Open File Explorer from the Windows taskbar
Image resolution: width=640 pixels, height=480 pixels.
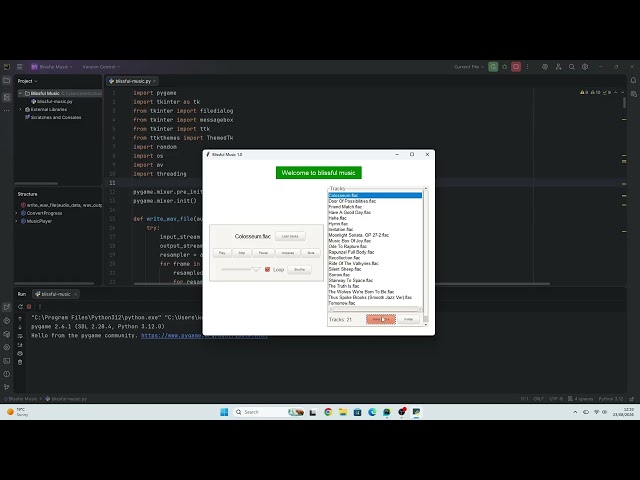click(343, 412)
